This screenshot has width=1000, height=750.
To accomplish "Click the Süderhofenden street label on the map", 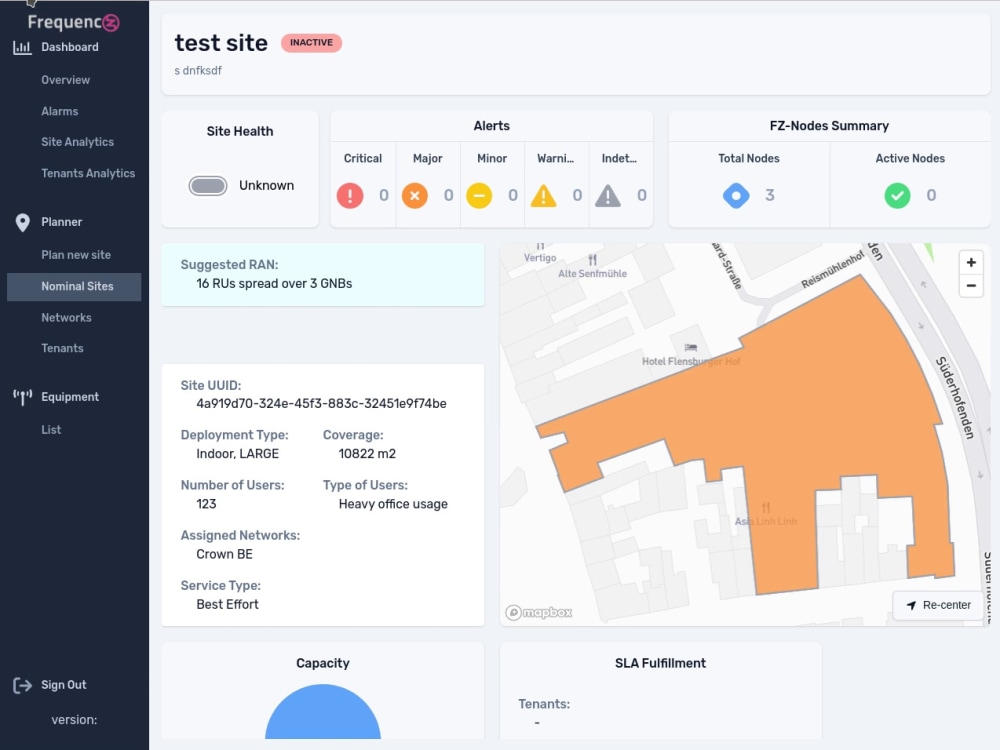I will [955, 398].
